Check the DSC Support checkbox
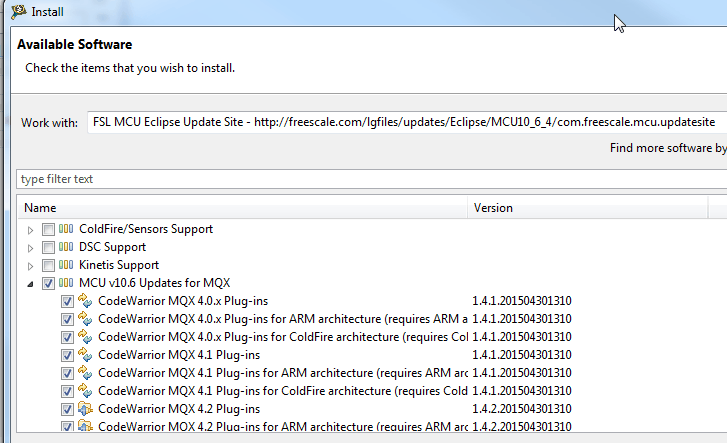This screenshot has width=727, height=443. (49, 247)
